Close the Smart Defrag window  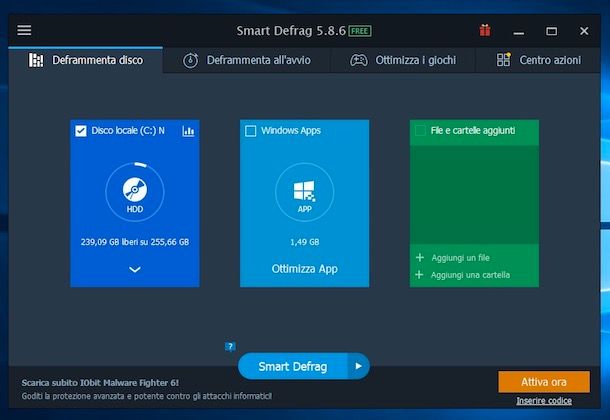(584, 31)
